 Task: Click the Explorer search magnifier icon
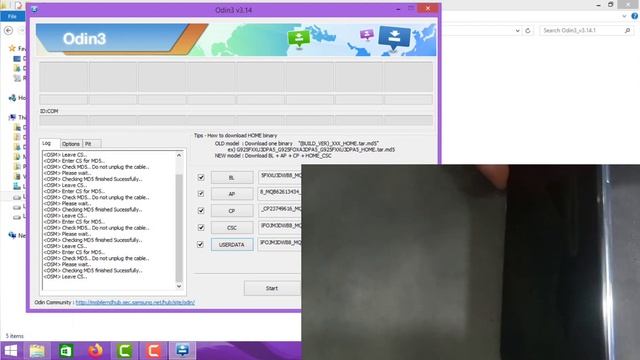(x=627, y=31)
